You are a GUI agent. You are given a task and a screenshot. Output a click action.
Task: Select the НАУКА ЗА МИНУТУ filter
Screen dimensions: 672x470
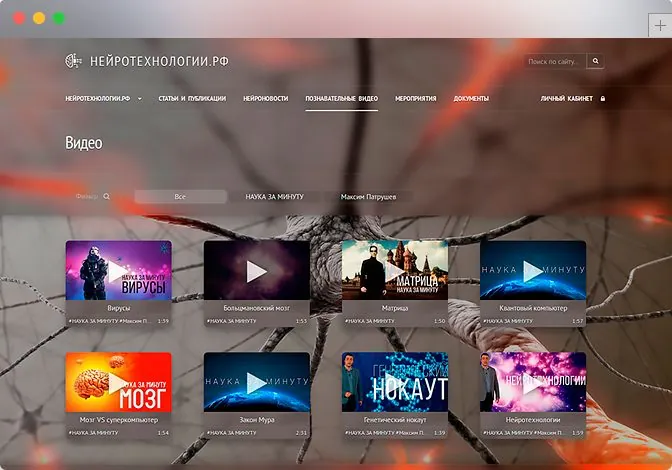[274, 197]
